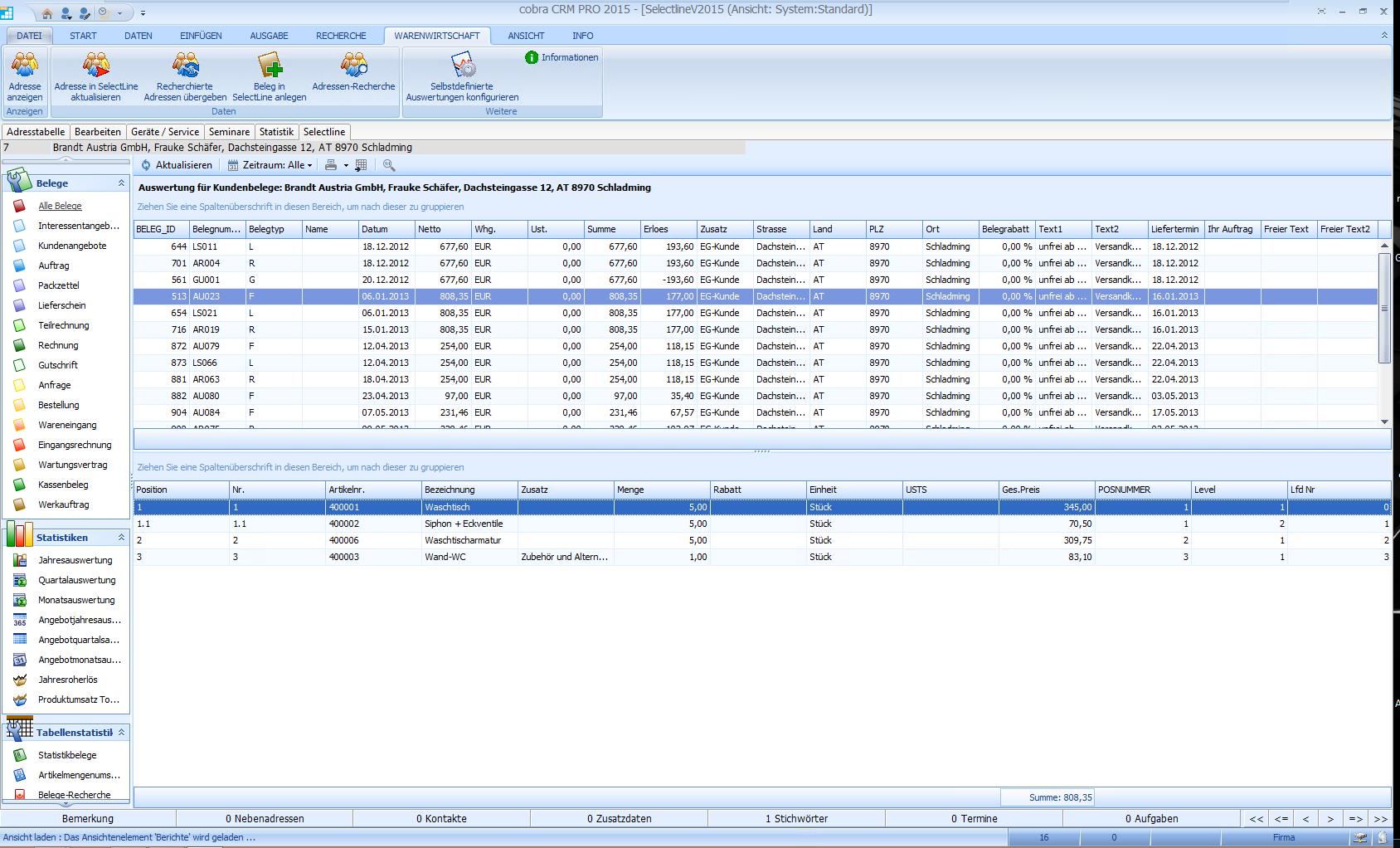Click the green Informationen icon

point(532,57)
